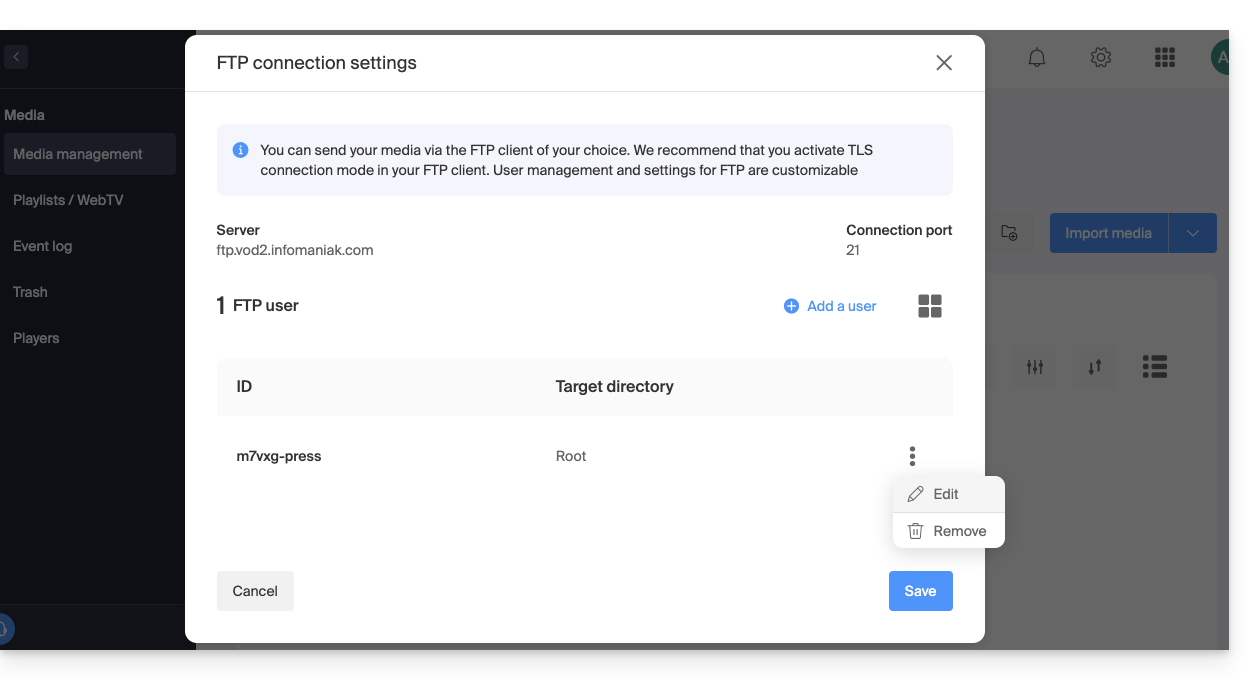Open the three-dot menu for m7vxg-press

point(912,456)
